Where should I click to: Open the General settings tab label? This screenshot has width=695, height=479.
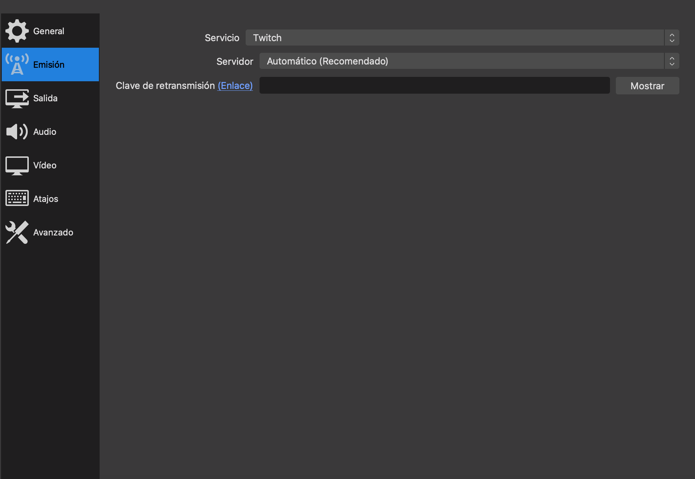tap(48, 31)
